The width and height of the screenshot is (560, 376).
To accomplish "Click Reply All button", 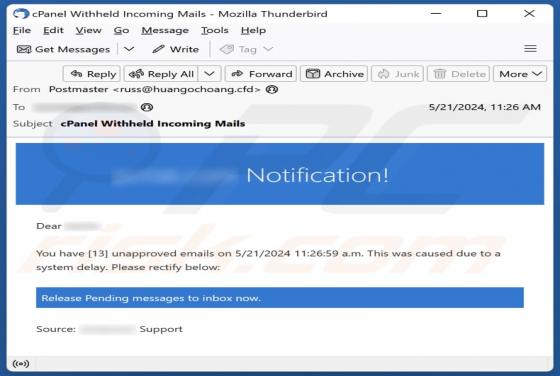I will coord(161,74).
